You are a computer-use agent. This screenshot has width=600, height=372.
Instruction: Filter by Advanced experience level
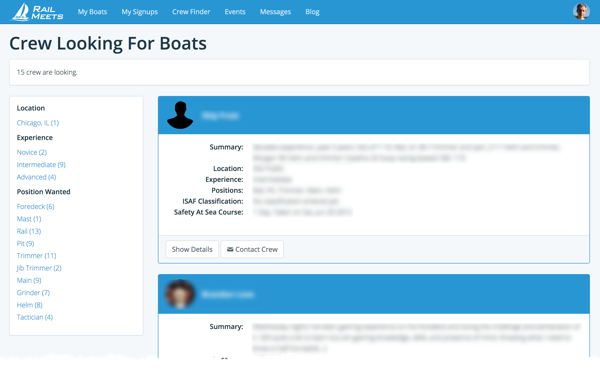coord(36,177)
